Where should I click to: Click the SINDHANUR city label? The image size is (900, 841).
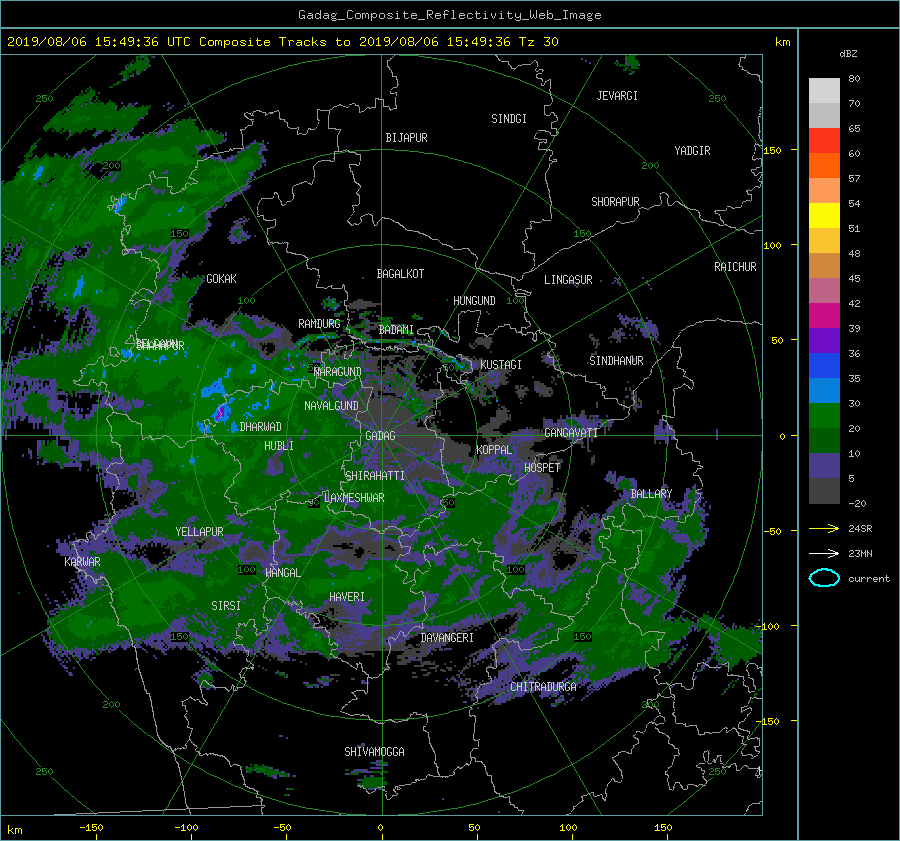pyautogui.click(x=616, y=361)
